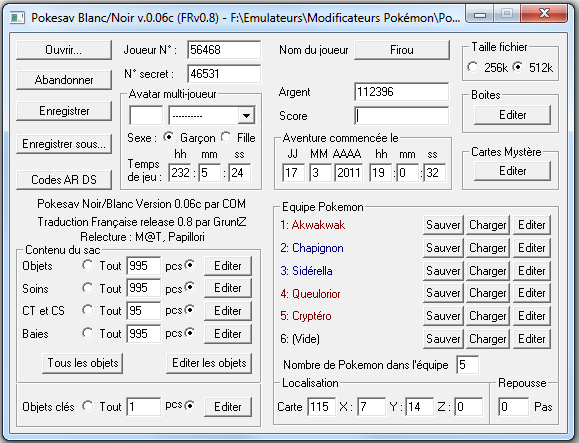Click the Pokesav title bar app icon
Screen dimensions: 579x443
coord(17,17)
